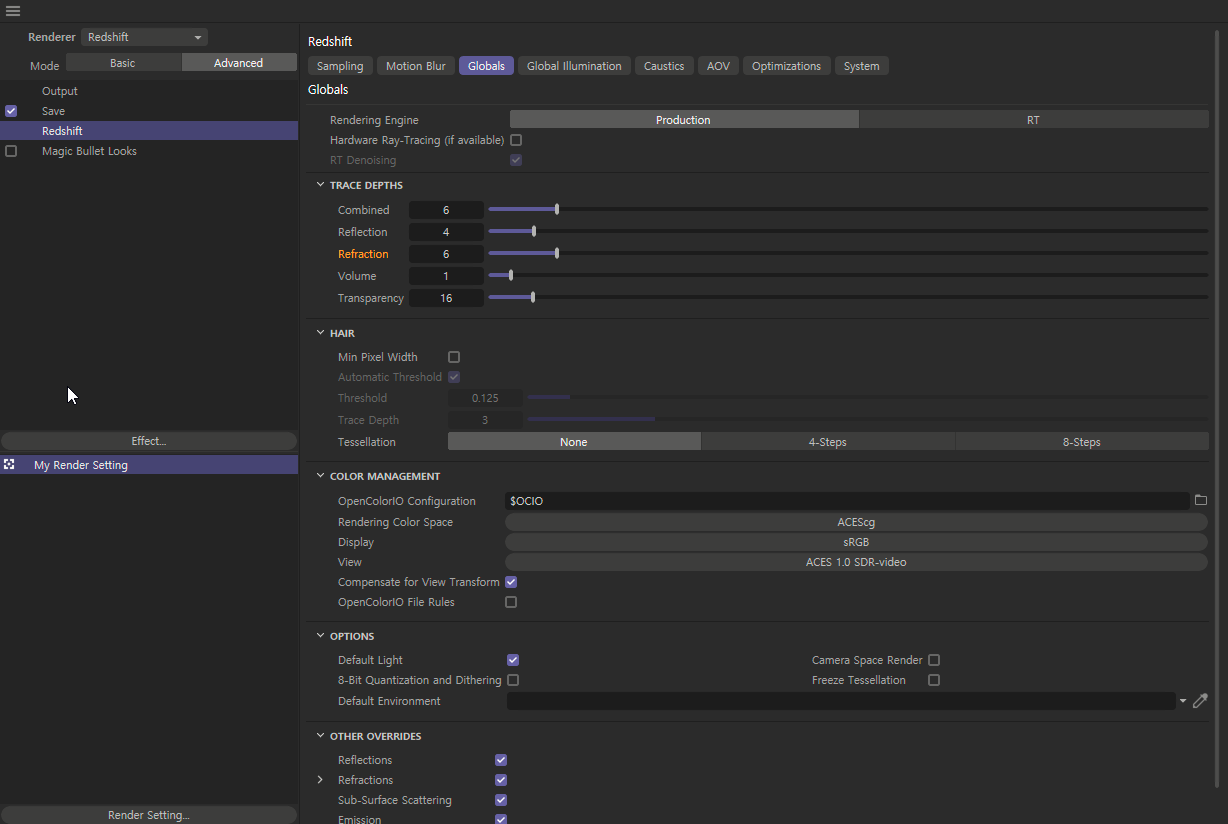Collapse the Hair section

pos(320,333)
